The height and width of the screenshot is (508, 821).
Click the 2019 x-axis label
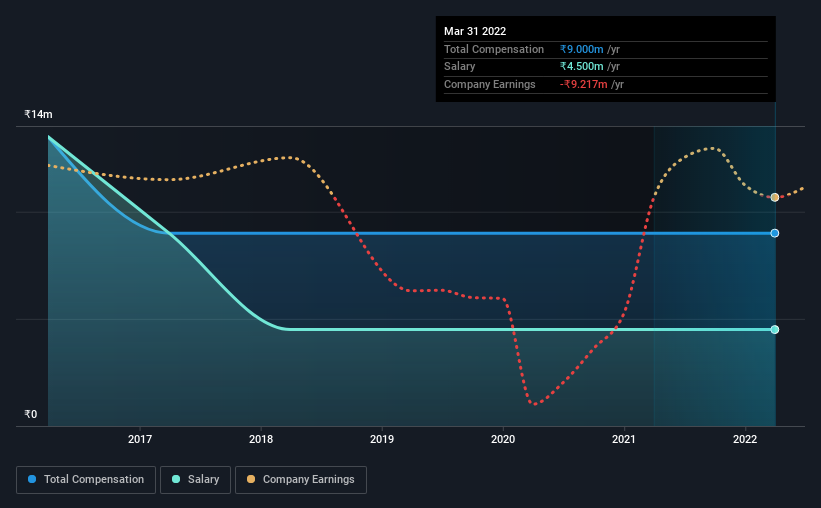click(x=382, y=439)
